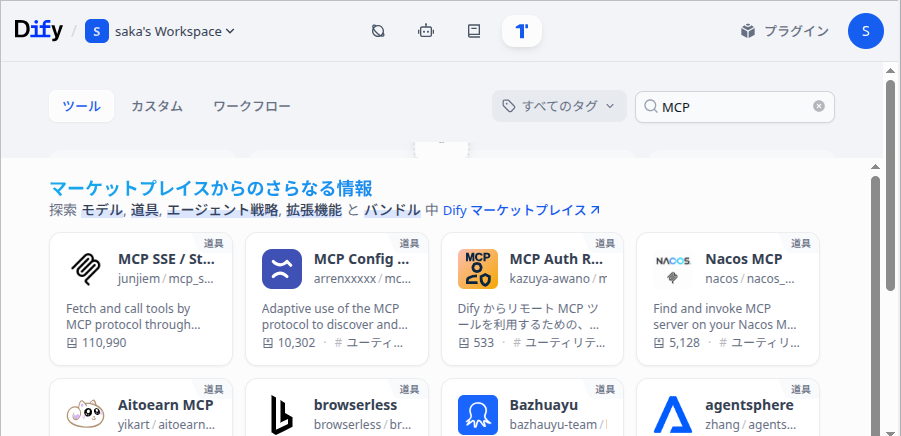
Task: Click the Nacos MCP plugin icon
Action: [673, 269]
